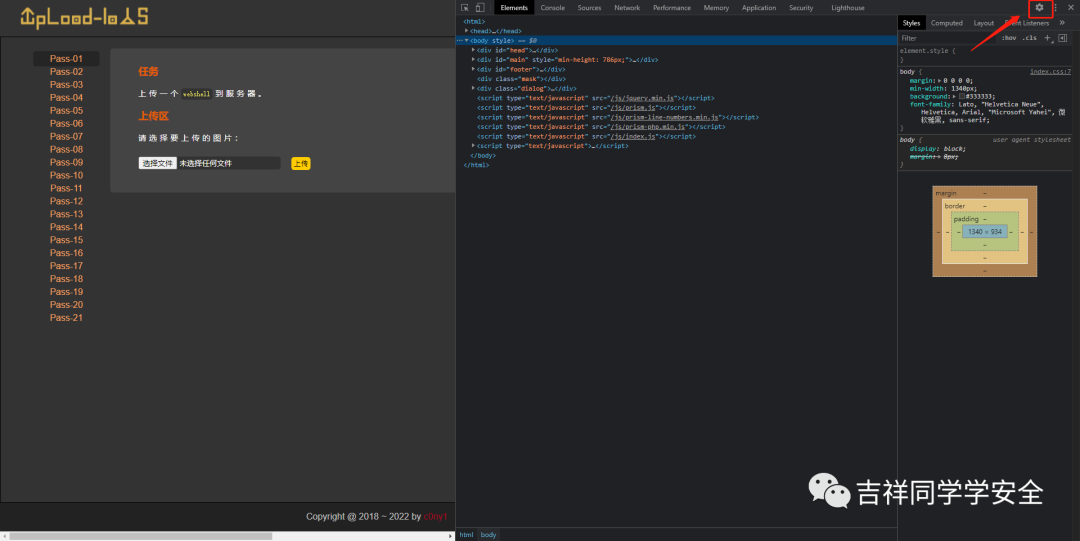Click the 1340 × 934 content box
This screenshot has width=1080, height=541.
[x=984, y=232]
